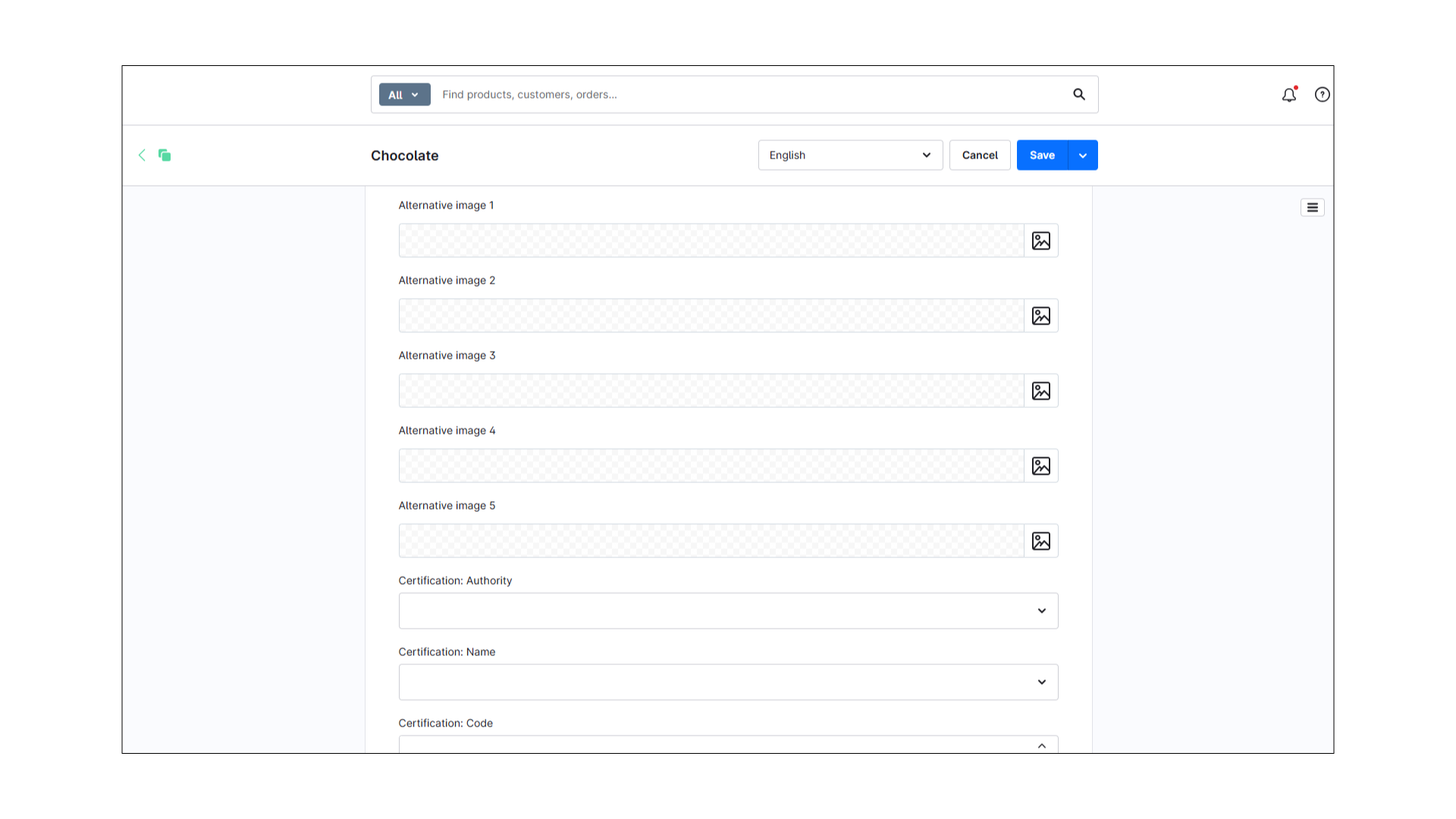Click the search magnifier icon
This screenshot has width=1456, height=819.
1079,94
